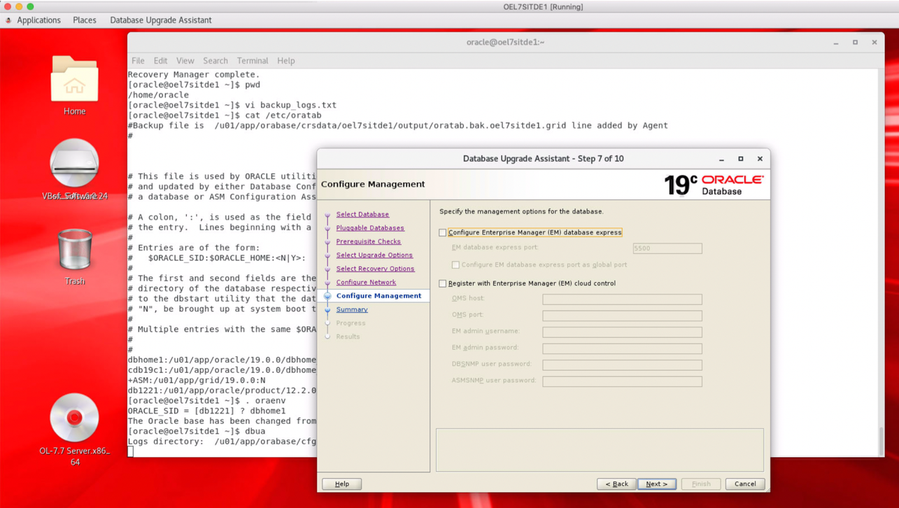Screen dimensions: 899x508
Task: Open the terminal File menu
Action: [138, 61]
